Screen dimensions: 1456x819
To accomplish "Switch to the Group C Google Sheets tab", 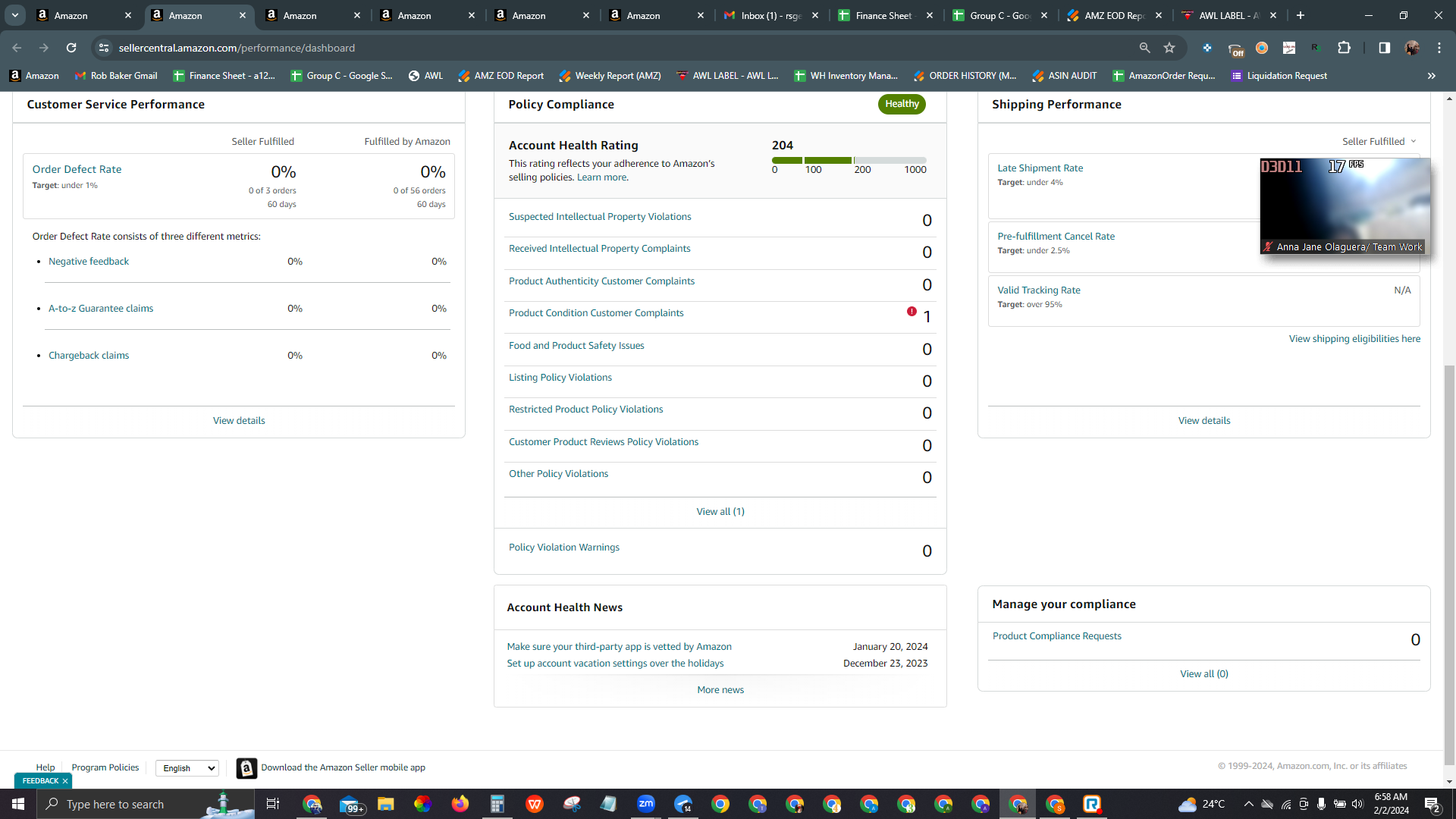I will point(1000,15).
